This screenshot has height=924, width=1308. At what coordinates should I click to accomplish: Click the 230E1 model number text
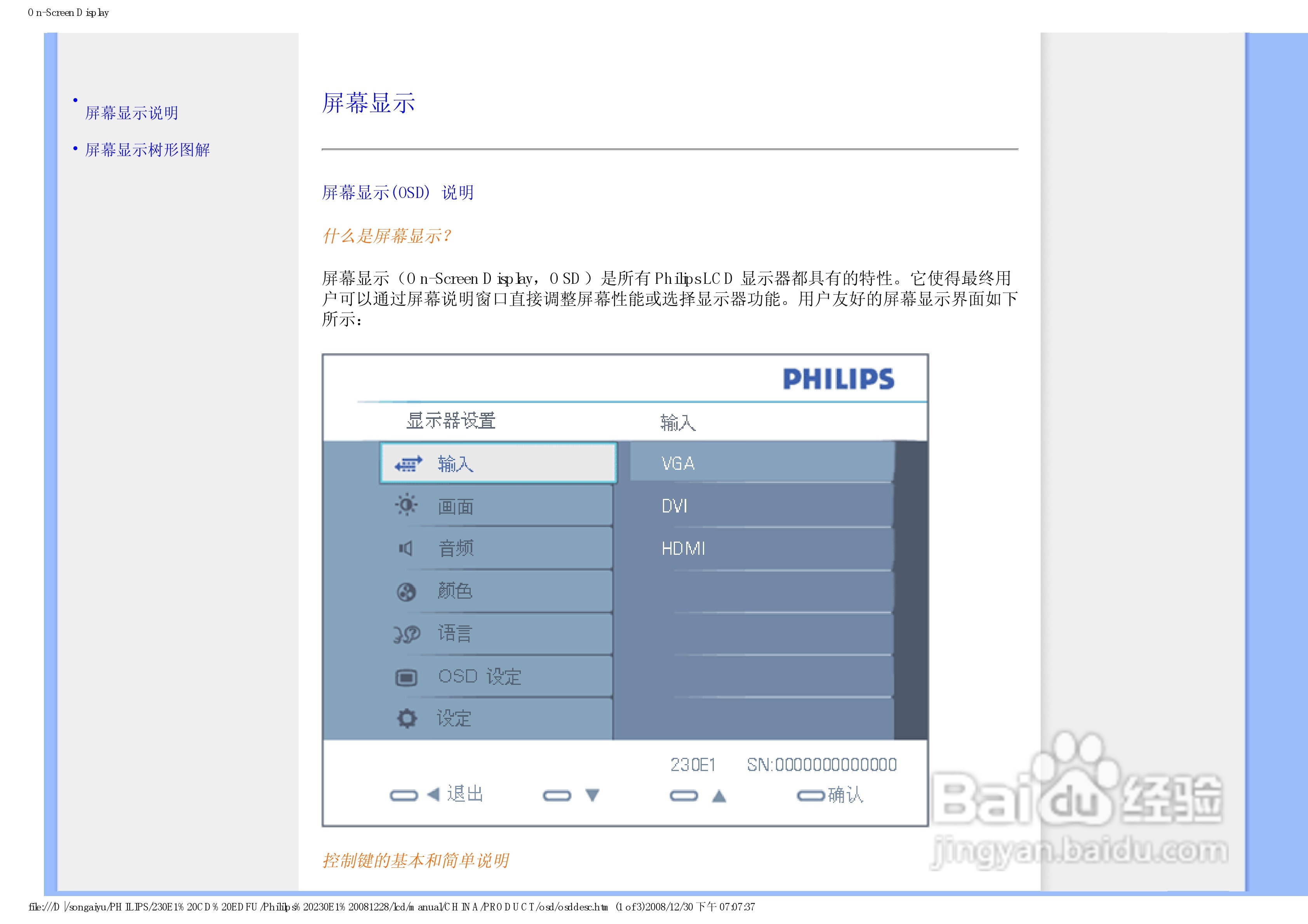[693, 764]
